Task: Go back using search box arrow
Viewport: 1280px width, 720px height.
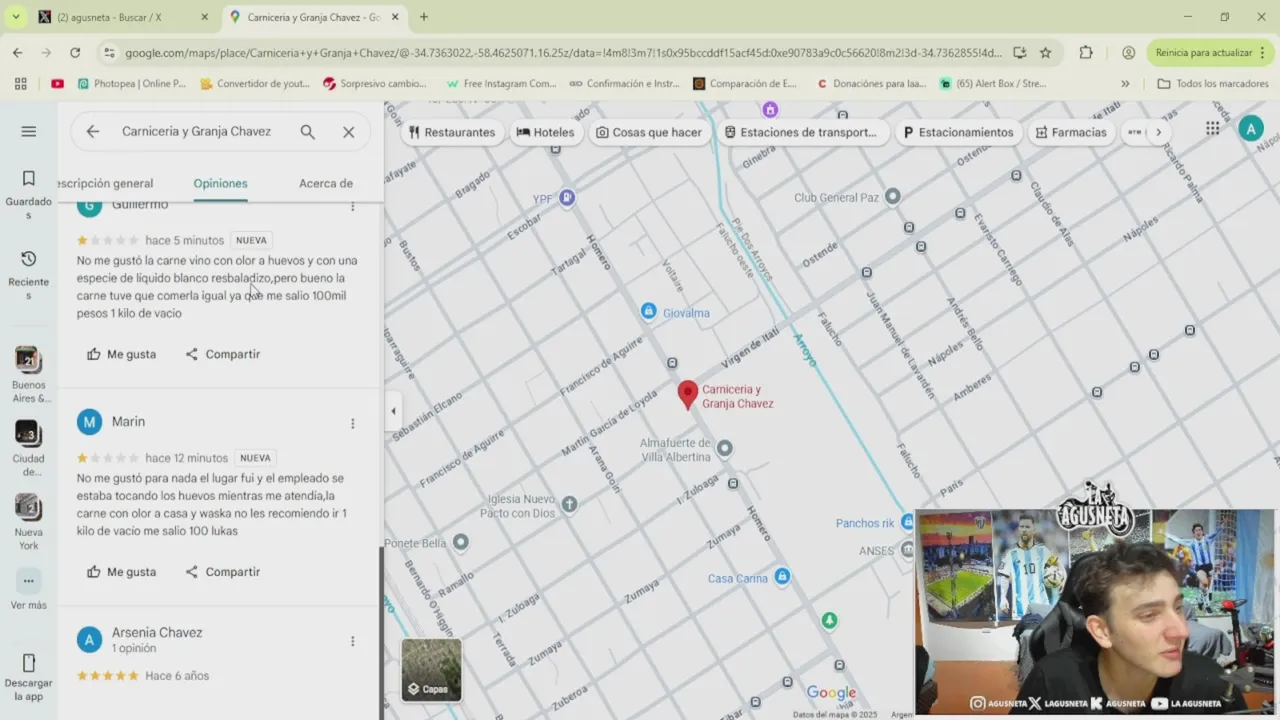Action: pos(92,131)
